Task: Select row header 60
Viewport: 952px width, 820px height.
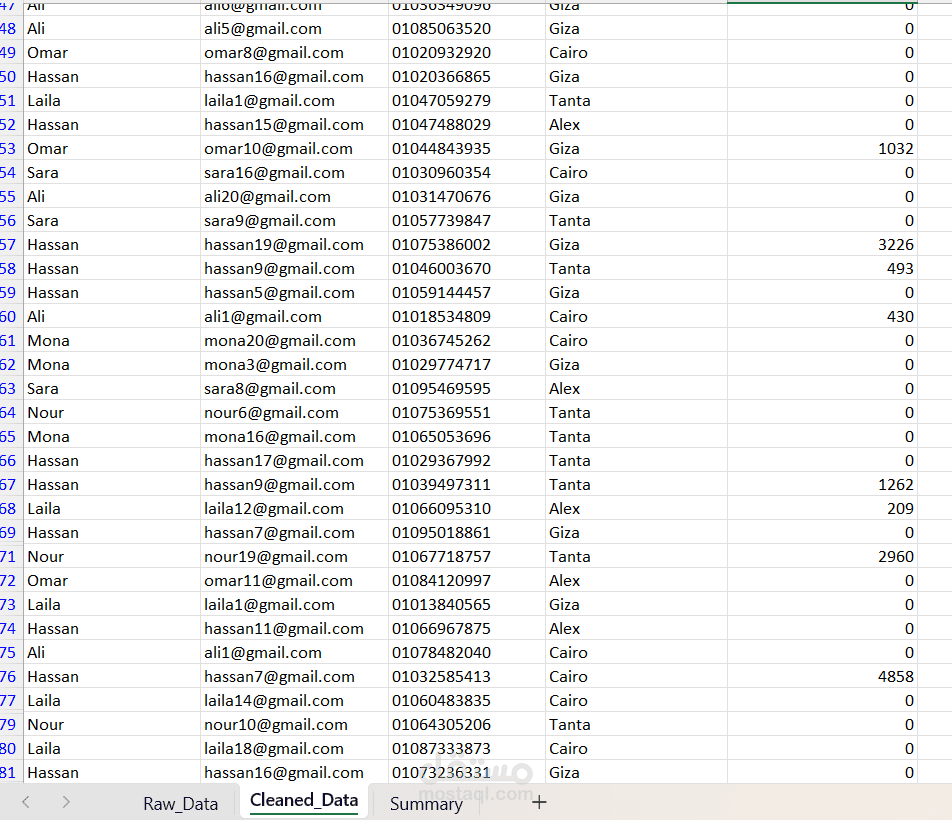Action: tap(10, 317)
